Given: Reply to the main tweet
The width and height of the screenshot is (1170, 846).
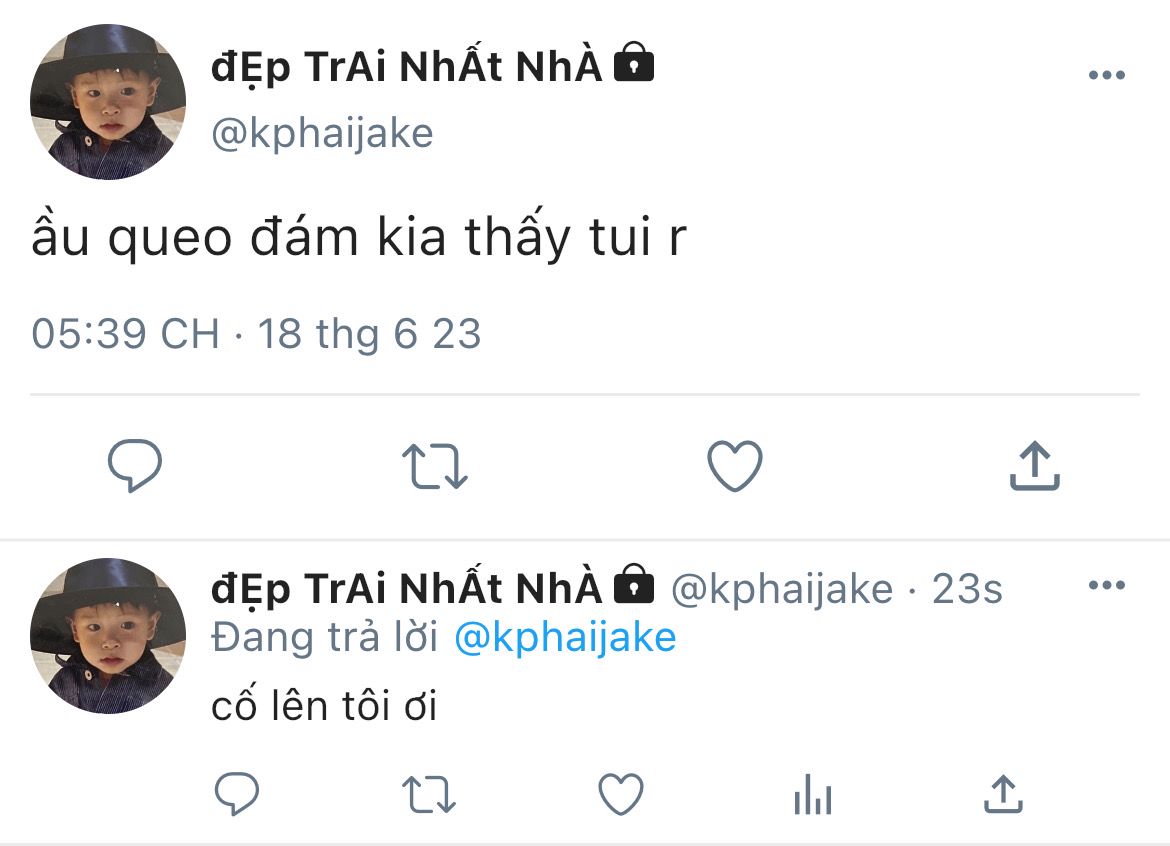Looking at the screenshot, I should click(x=135, y=466).
